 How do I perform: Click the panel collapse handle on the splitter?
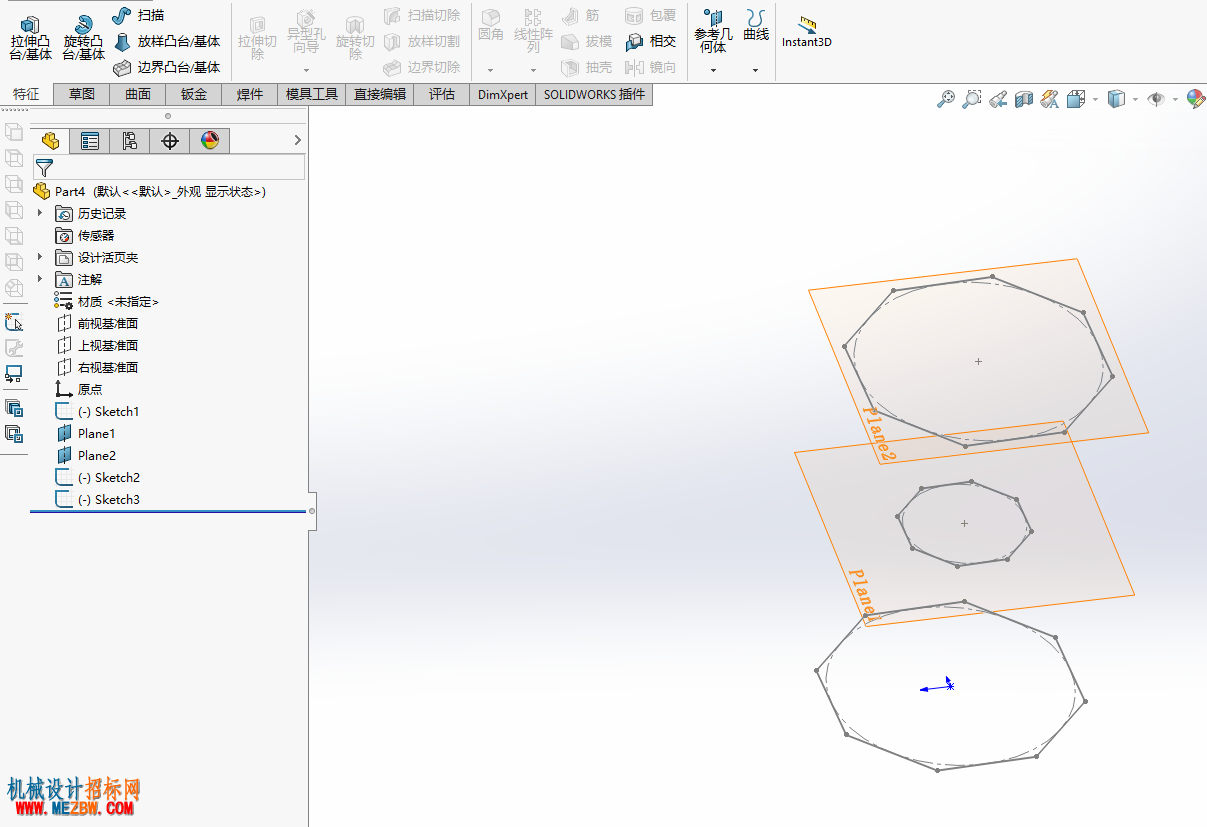point(312,511)
